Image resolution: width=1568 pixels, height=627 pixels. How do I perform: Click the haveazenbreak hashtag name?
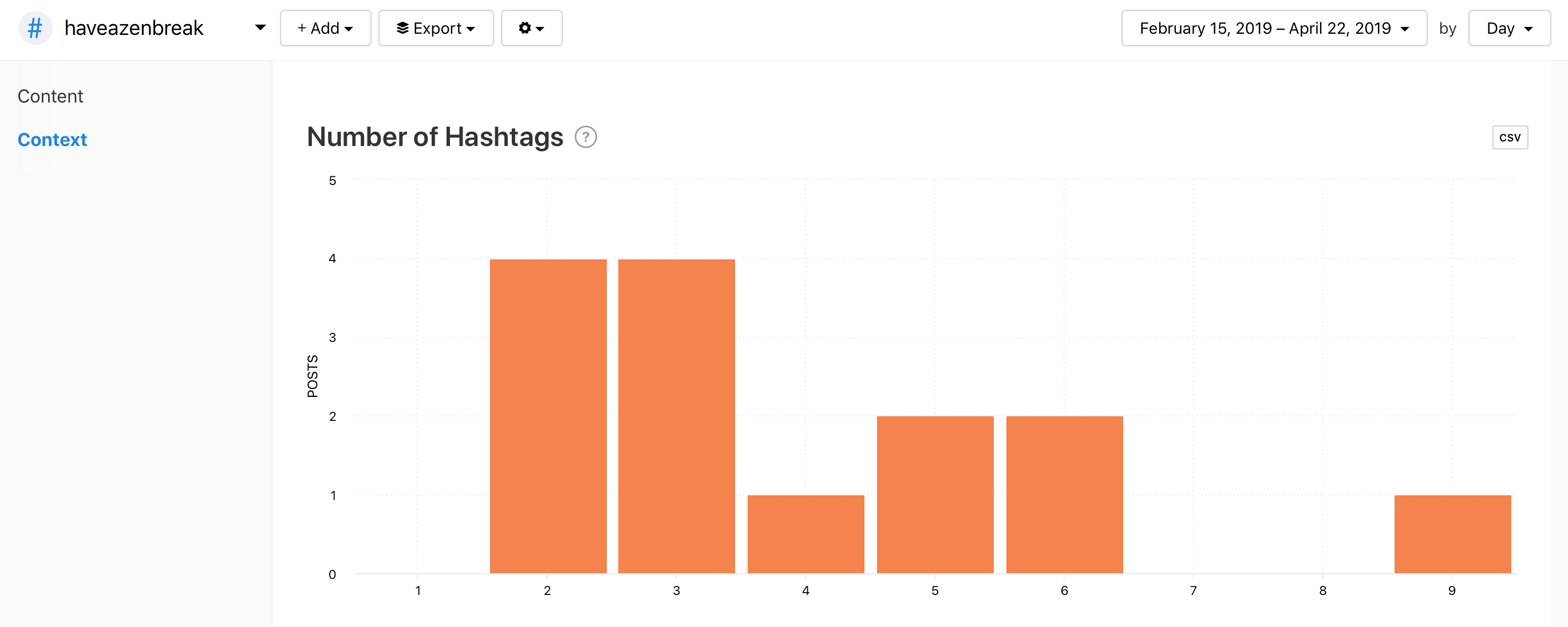point(134,28)
